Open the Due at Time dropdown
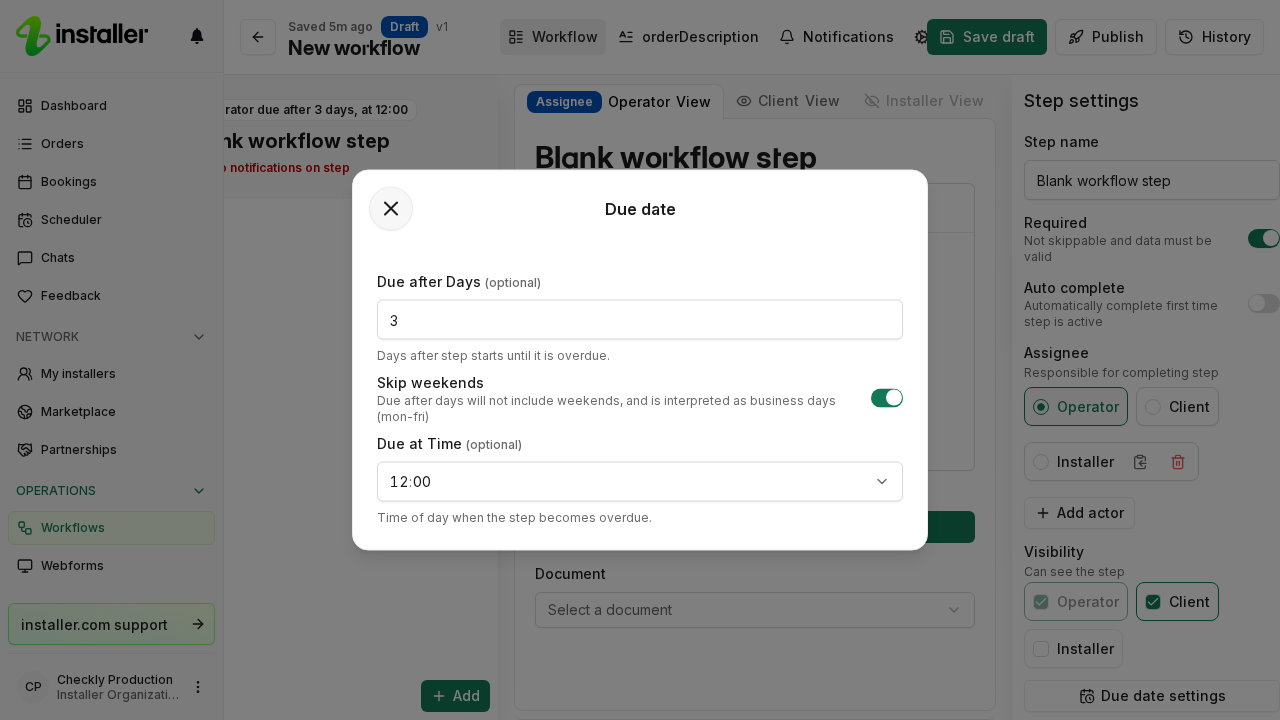 pos(640,482)
